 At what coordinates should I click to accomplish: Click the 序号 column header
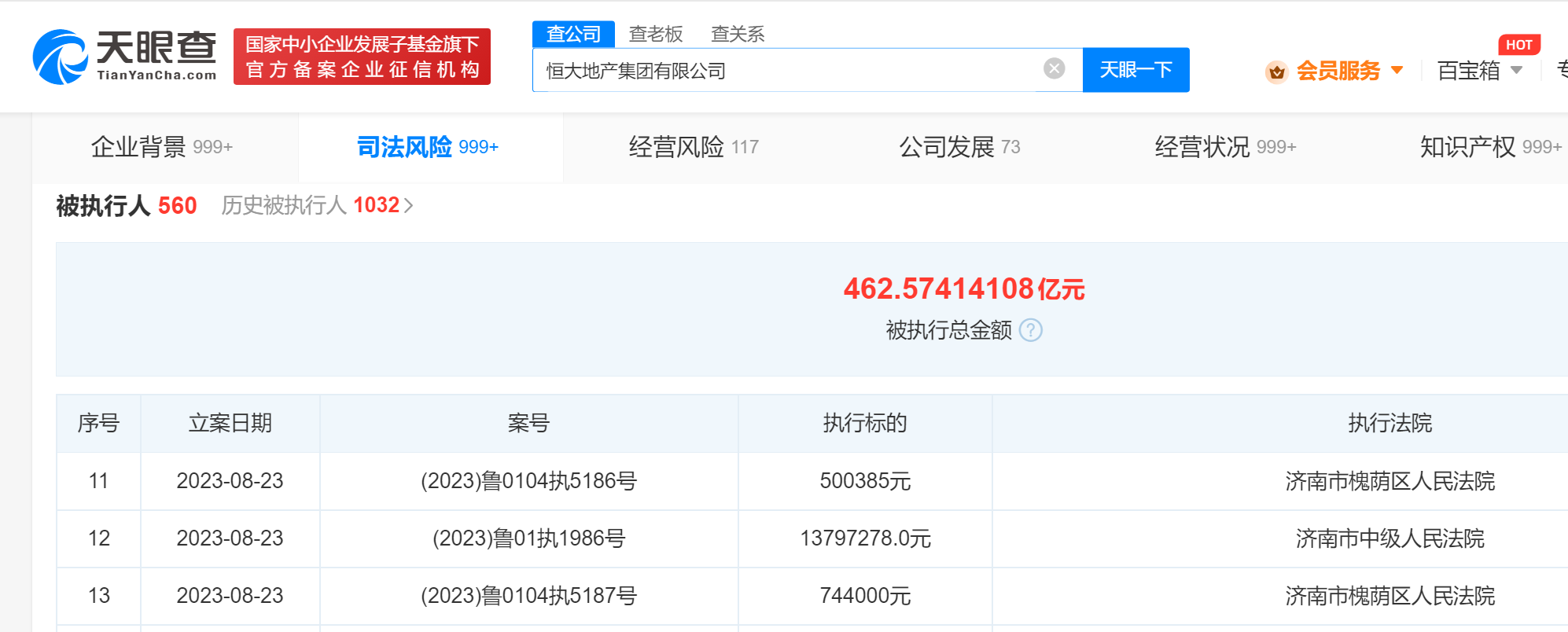click(98, 423)
